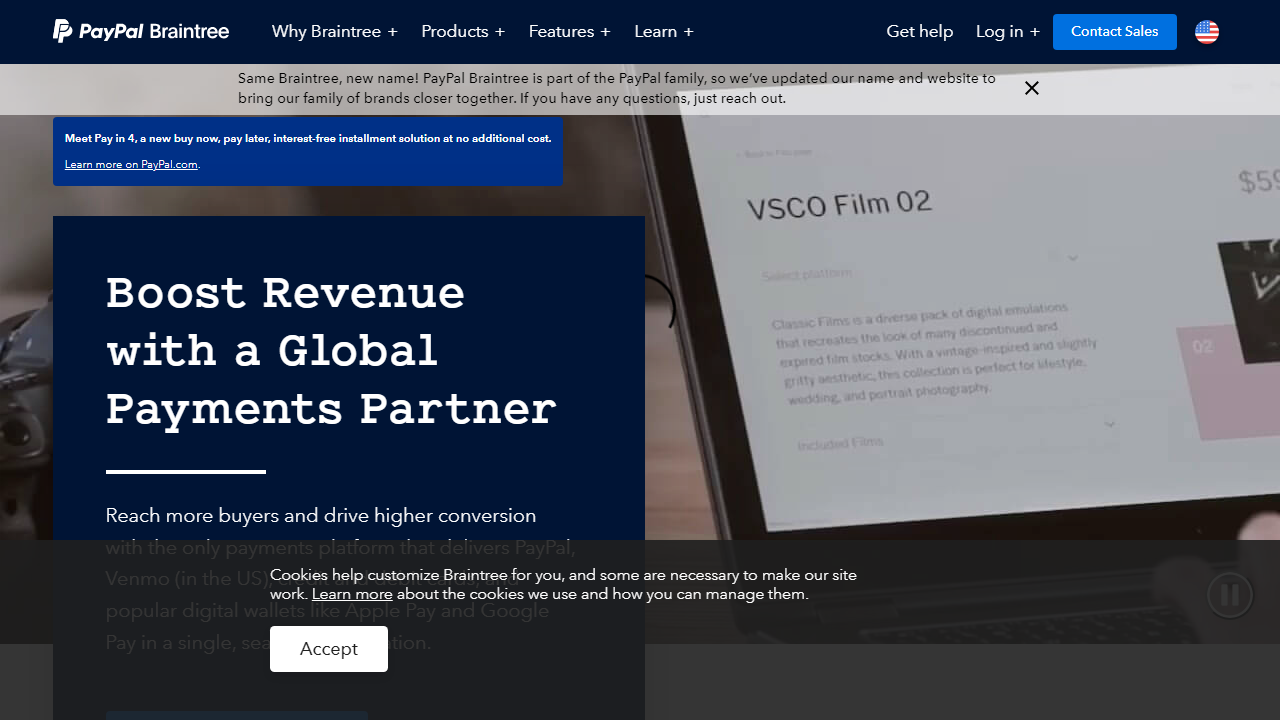Accept the cookies
This screenshot has height=720, width=1280.
pos(329,649)
